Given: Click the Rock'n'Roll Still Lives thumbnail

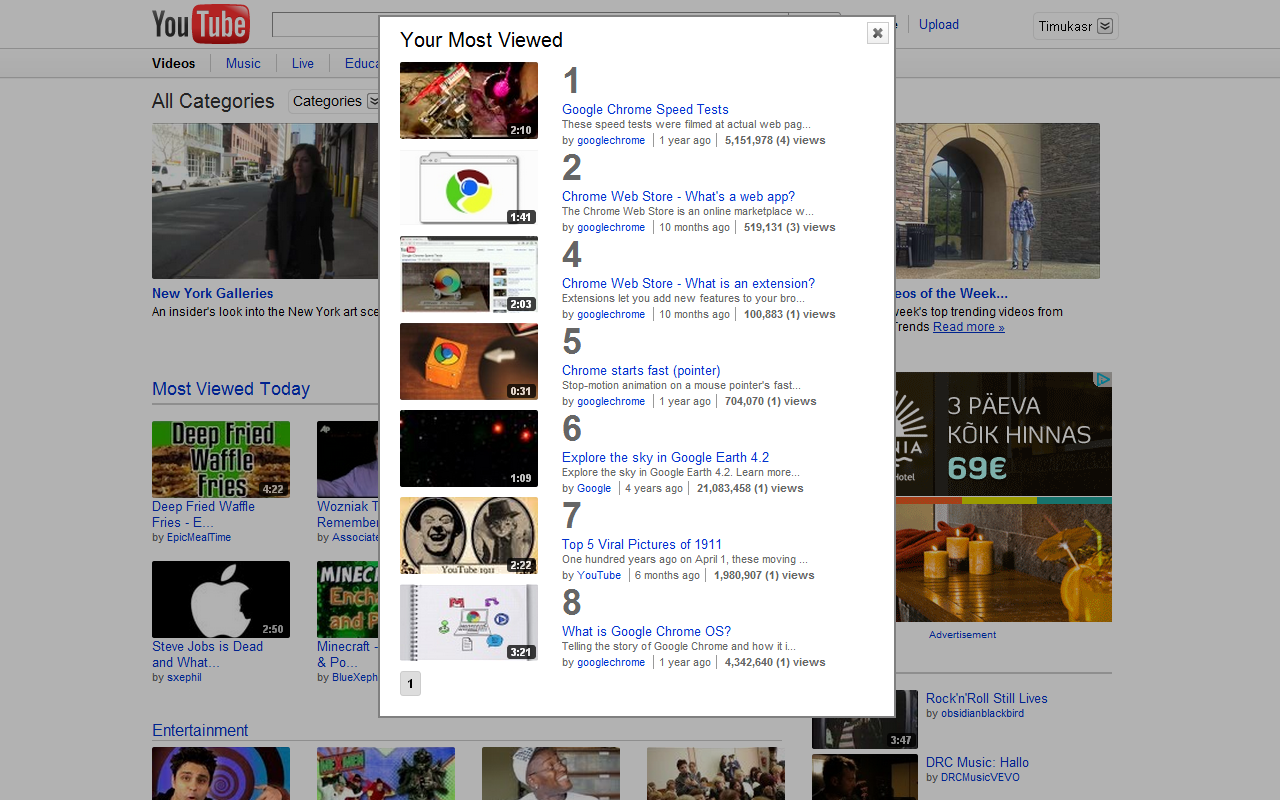Looking at the screenshot, I should (865, 720).
